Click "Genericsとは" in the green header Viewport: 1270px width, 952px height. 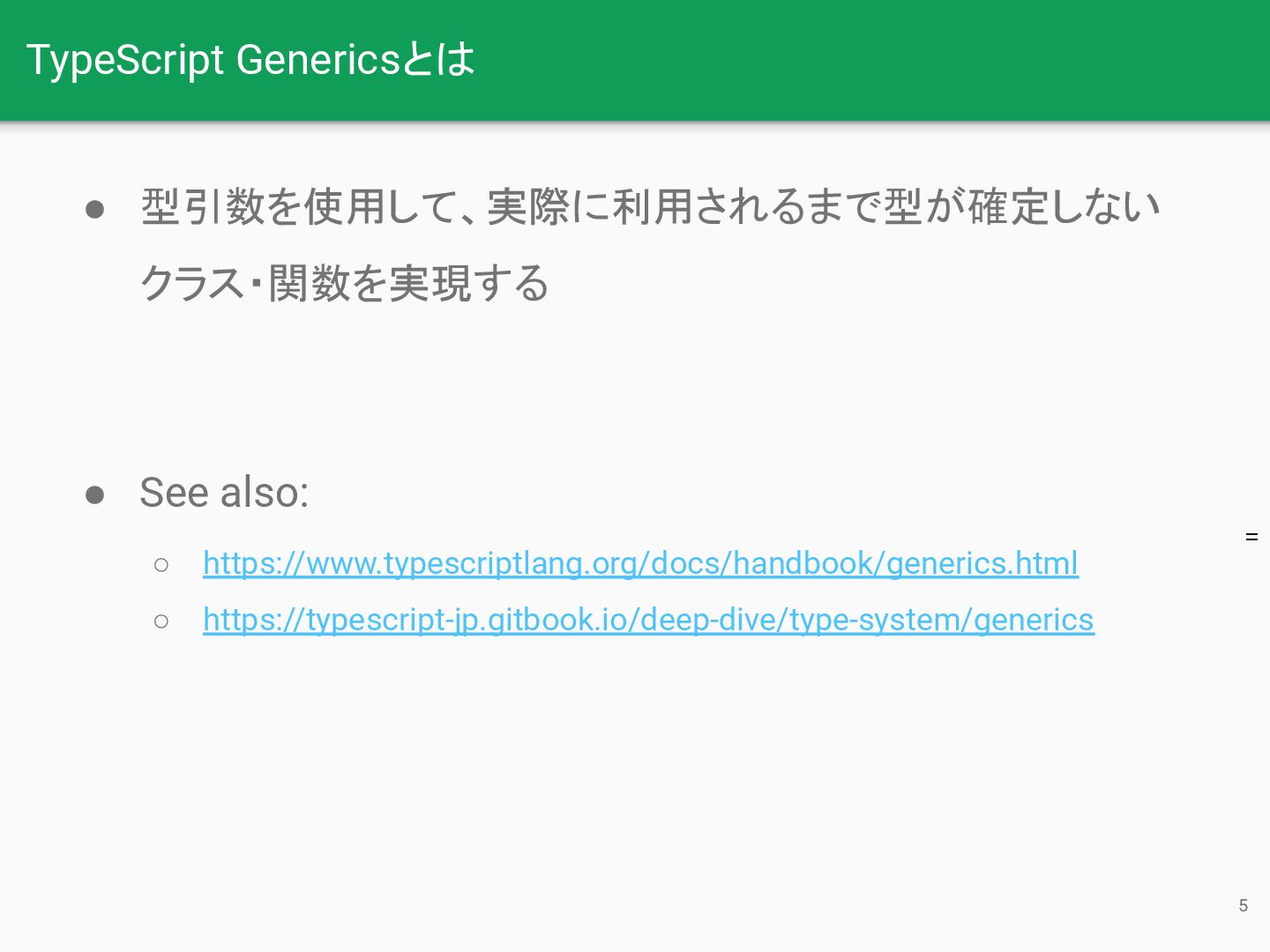[355, 59]
